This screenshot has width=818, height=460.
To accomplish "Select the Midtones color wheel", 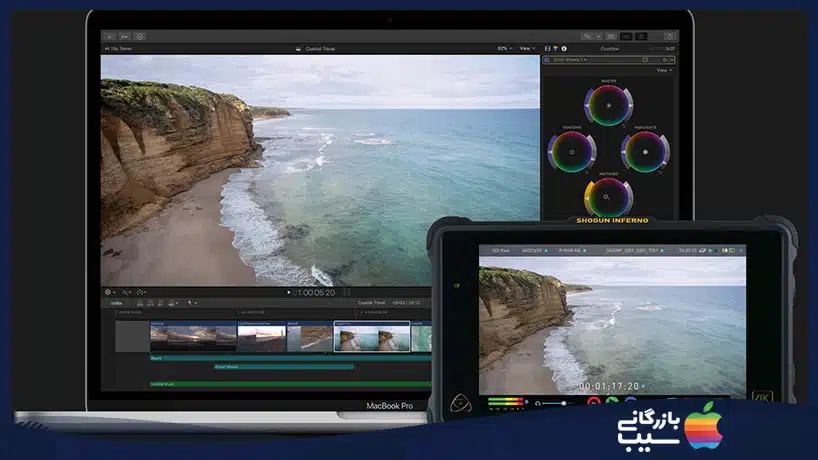I will (608, 197).
